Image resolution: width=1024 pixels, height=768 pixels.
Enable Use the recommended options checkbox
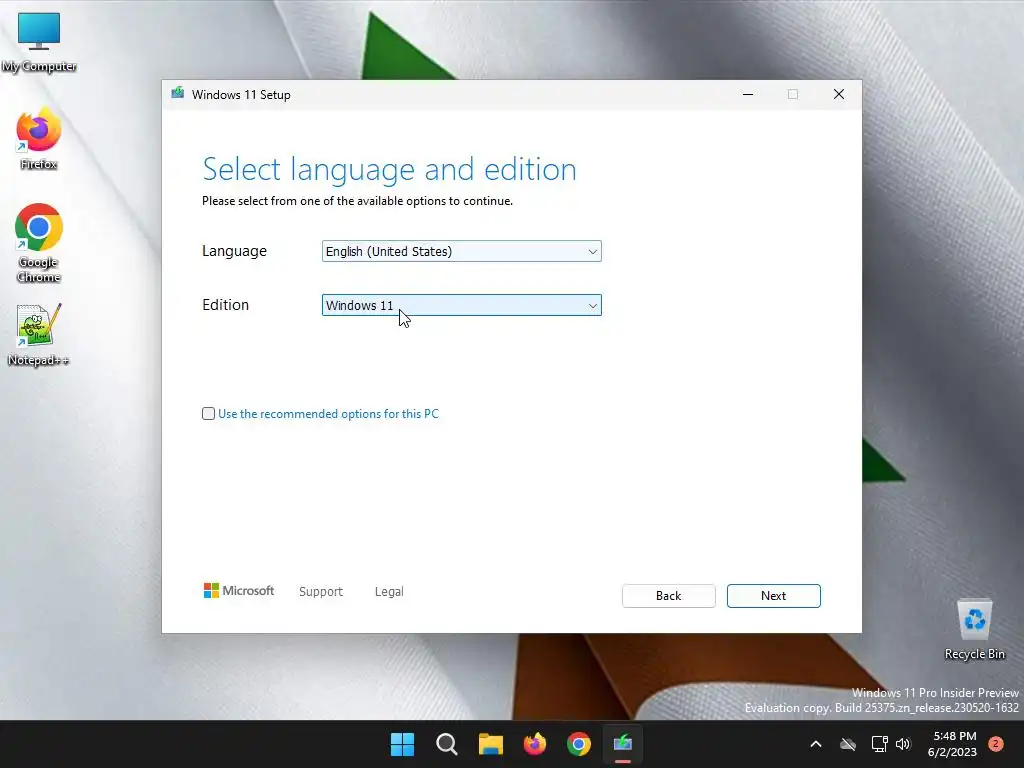point(208,413)
